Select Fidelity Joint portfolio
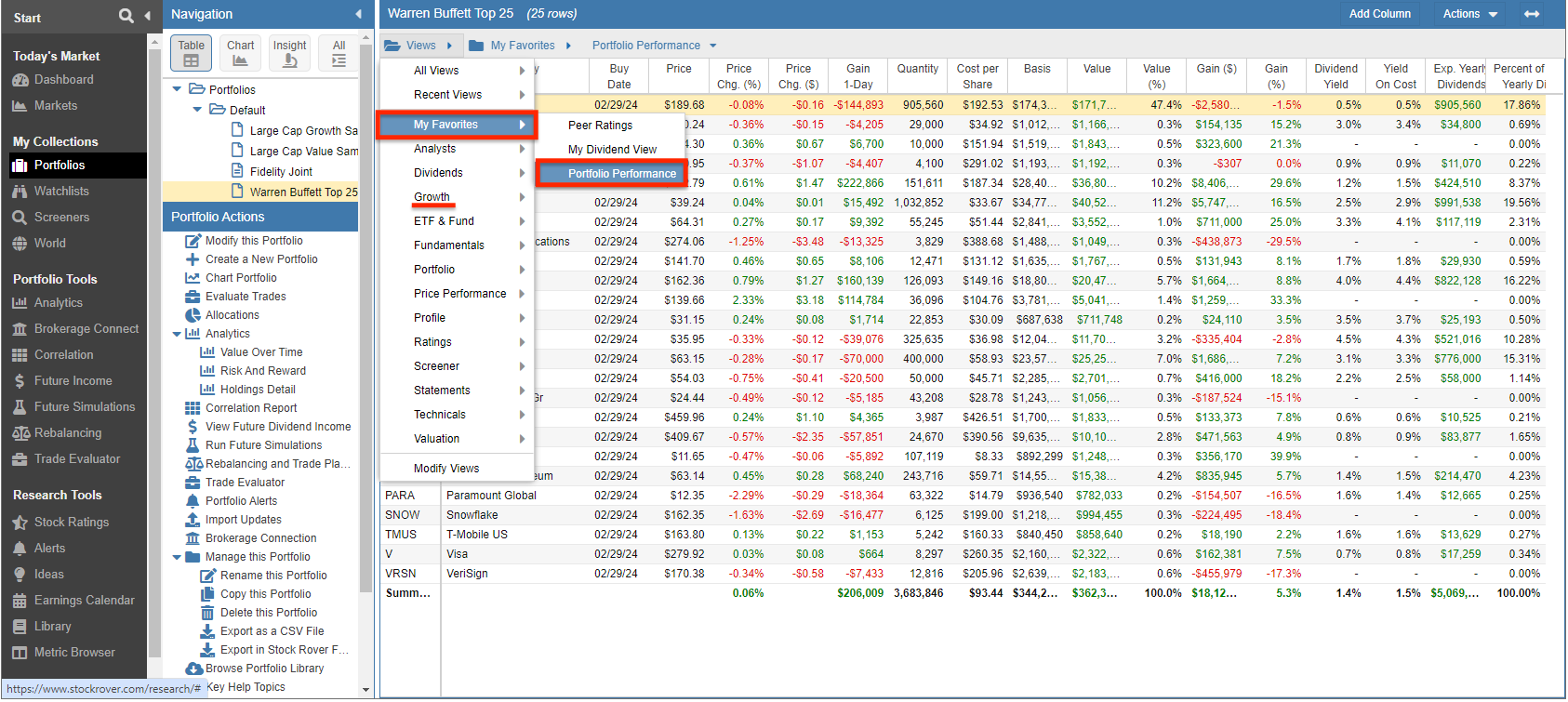The width and height of the screenshot is (1568, 702). coord(281,172)
